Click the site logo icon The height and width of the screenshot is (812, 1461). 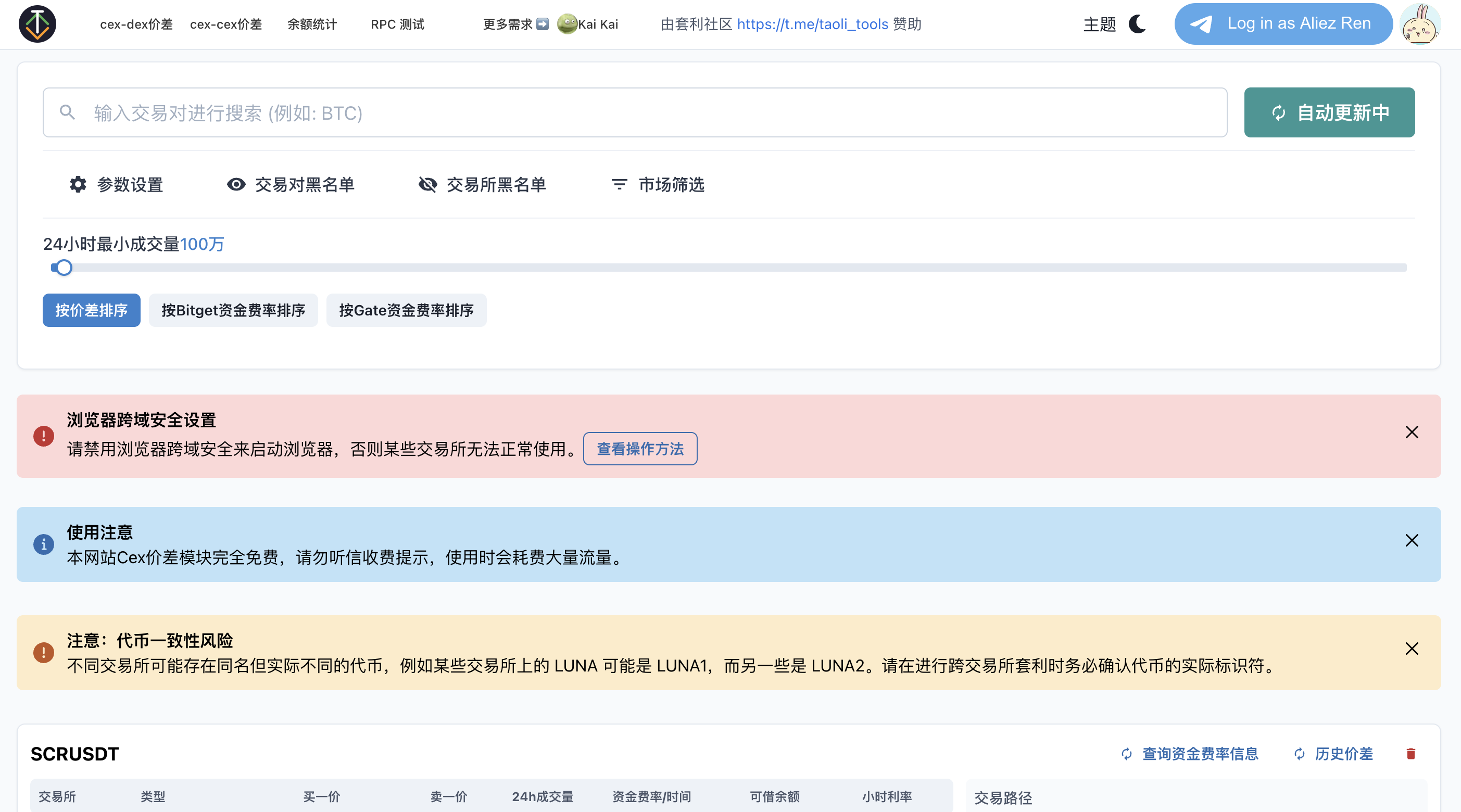click(x=37, y=24)
